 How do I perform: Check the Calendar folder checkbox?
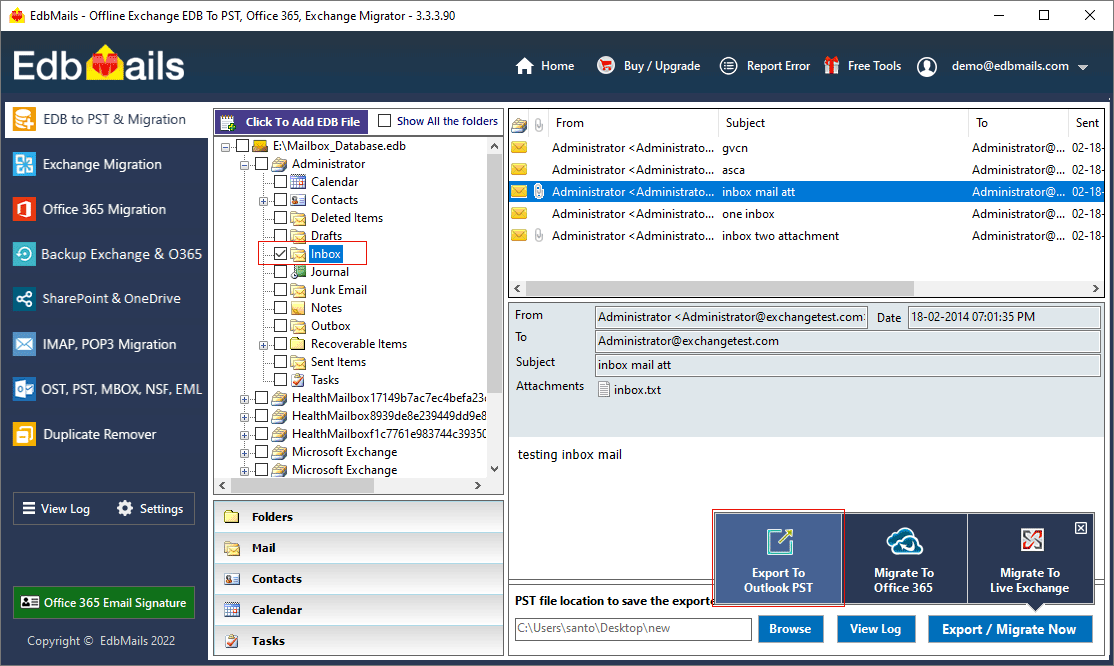pos(281,182)
